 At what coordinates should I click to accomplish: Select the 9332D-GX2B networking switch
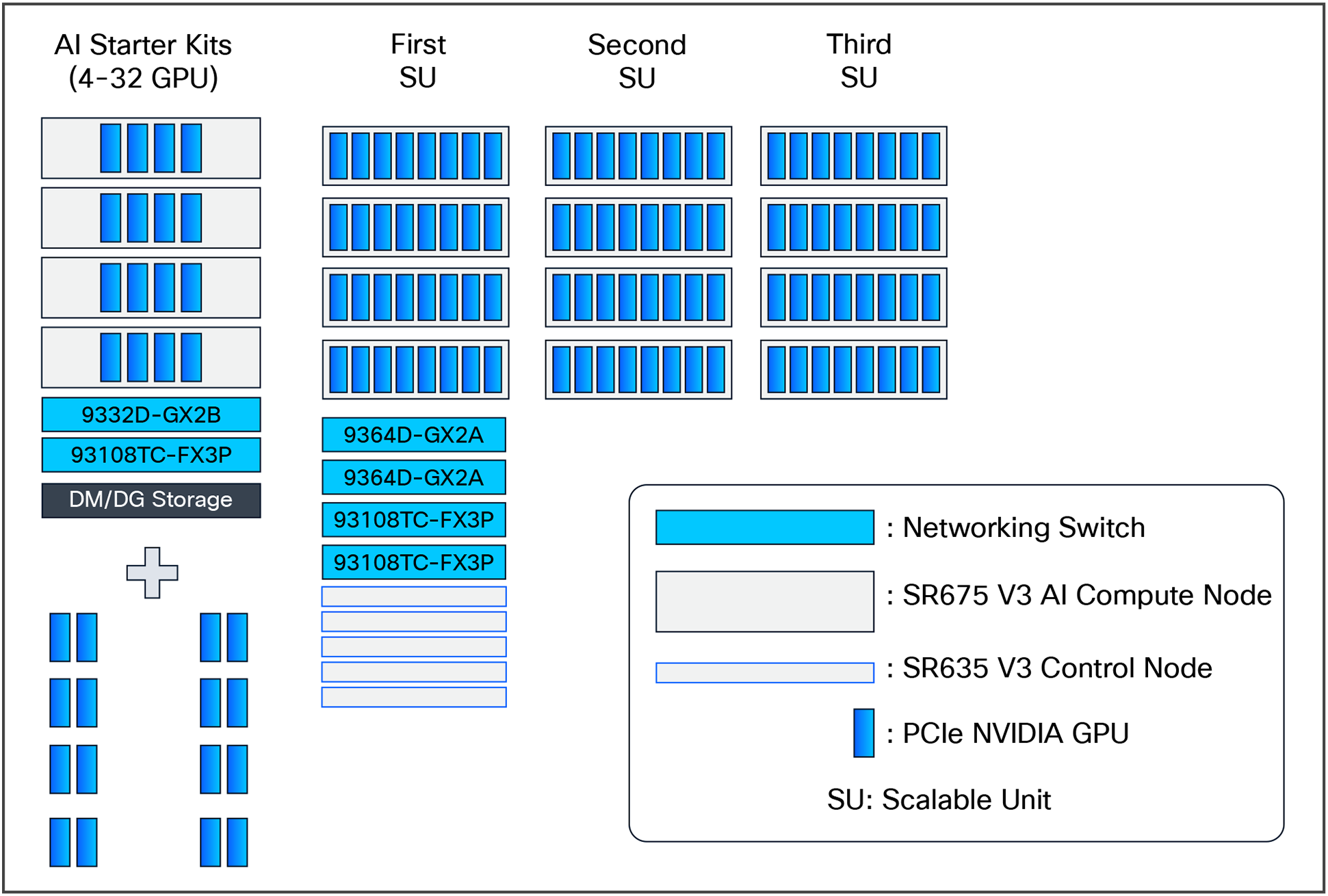[151, 413]
